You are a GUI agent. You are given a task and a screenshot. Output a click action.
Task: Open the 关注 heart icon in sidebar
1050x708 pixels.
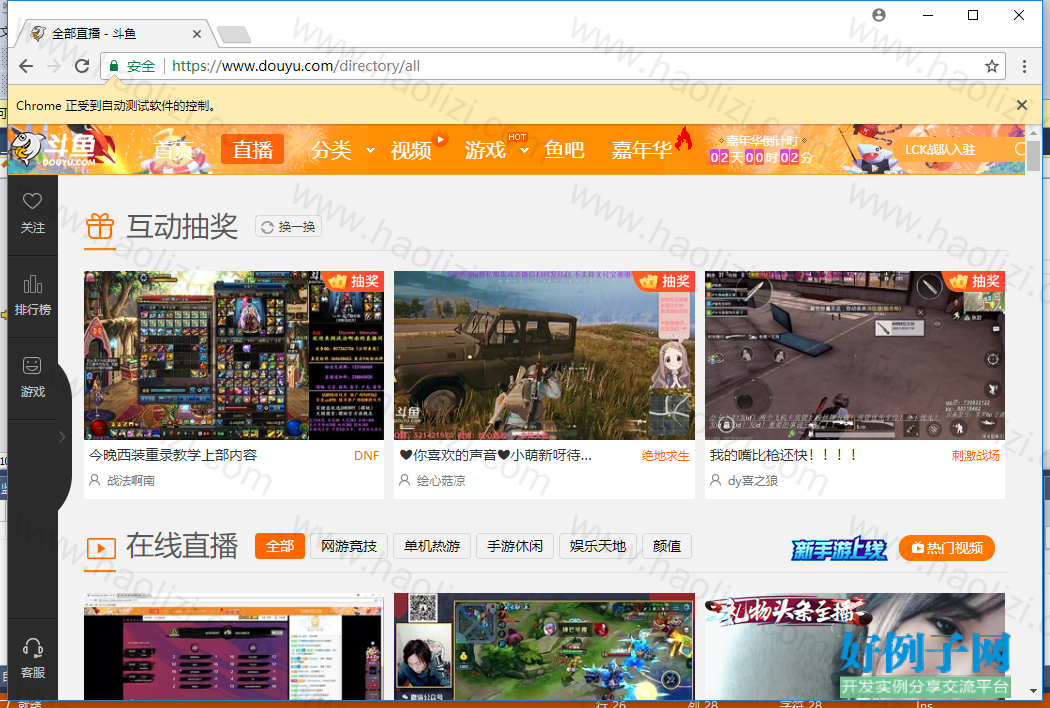[x=32, y=201]
